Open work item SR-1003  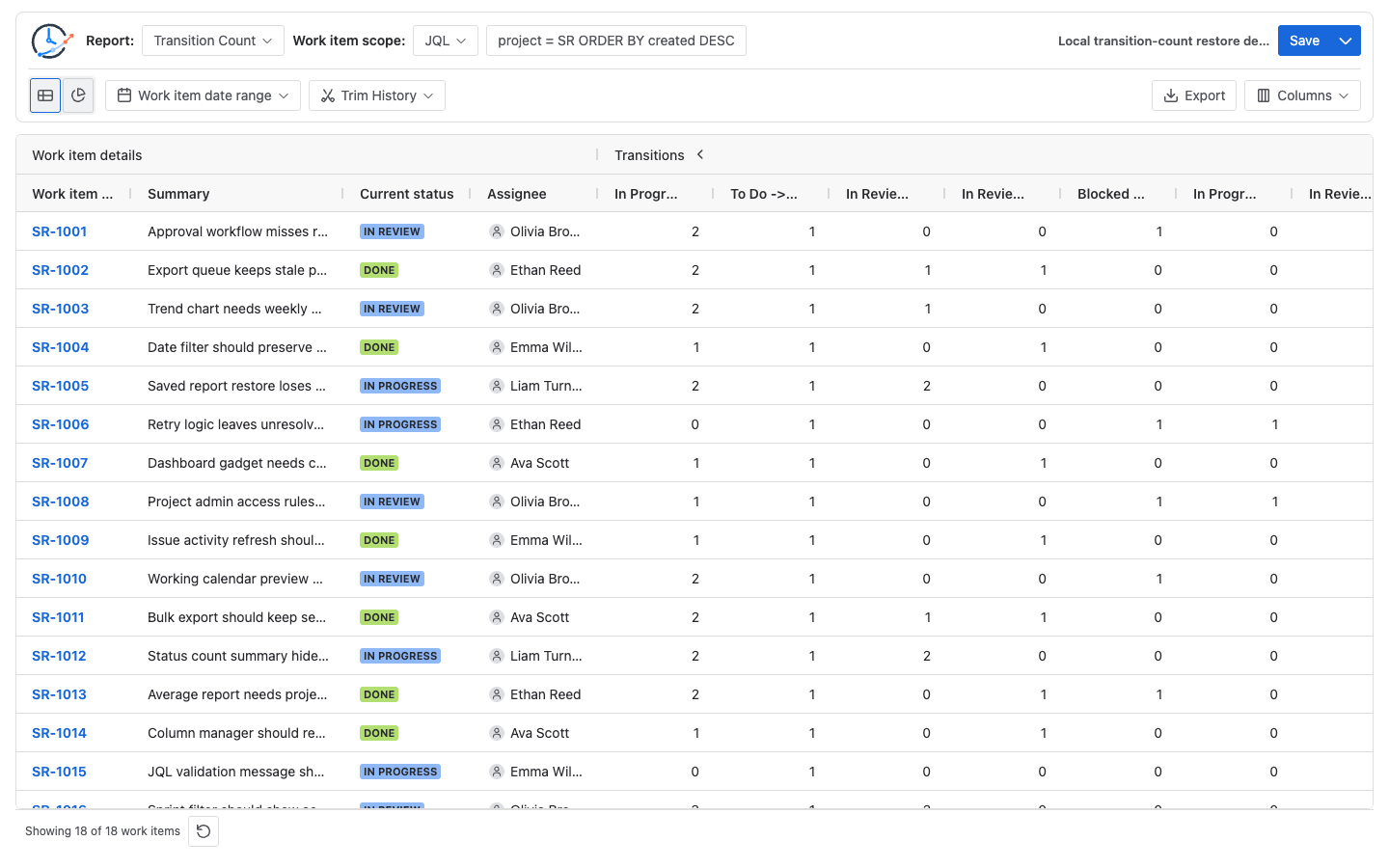click(60, 309)
